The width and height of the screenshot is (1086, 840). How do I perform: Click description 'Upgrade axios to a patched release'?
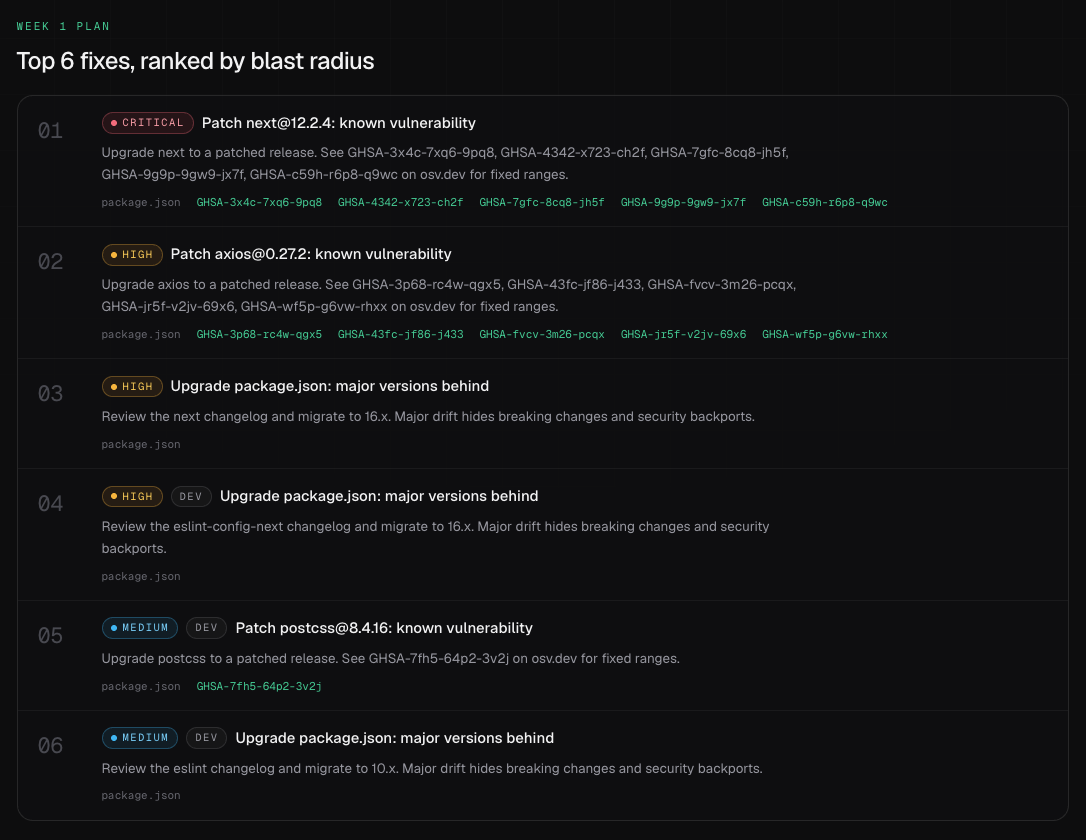(449, 295)
